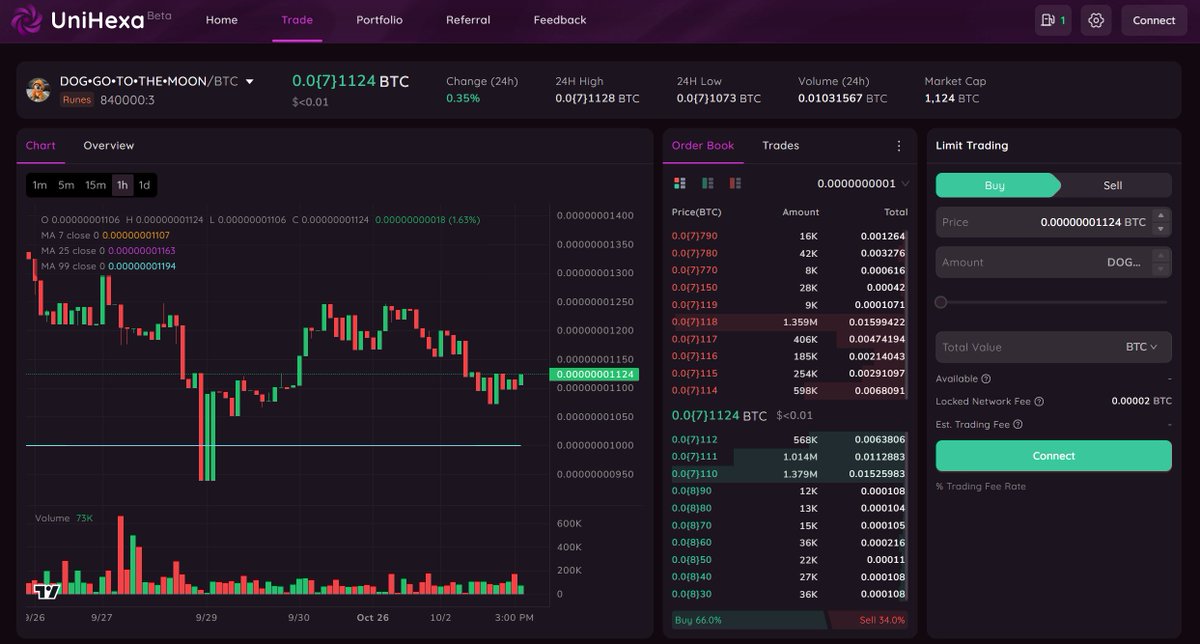Switch to the Trades tab
Image resolution: width=1200 pixels, height=644 pixels.
point(781,146)
